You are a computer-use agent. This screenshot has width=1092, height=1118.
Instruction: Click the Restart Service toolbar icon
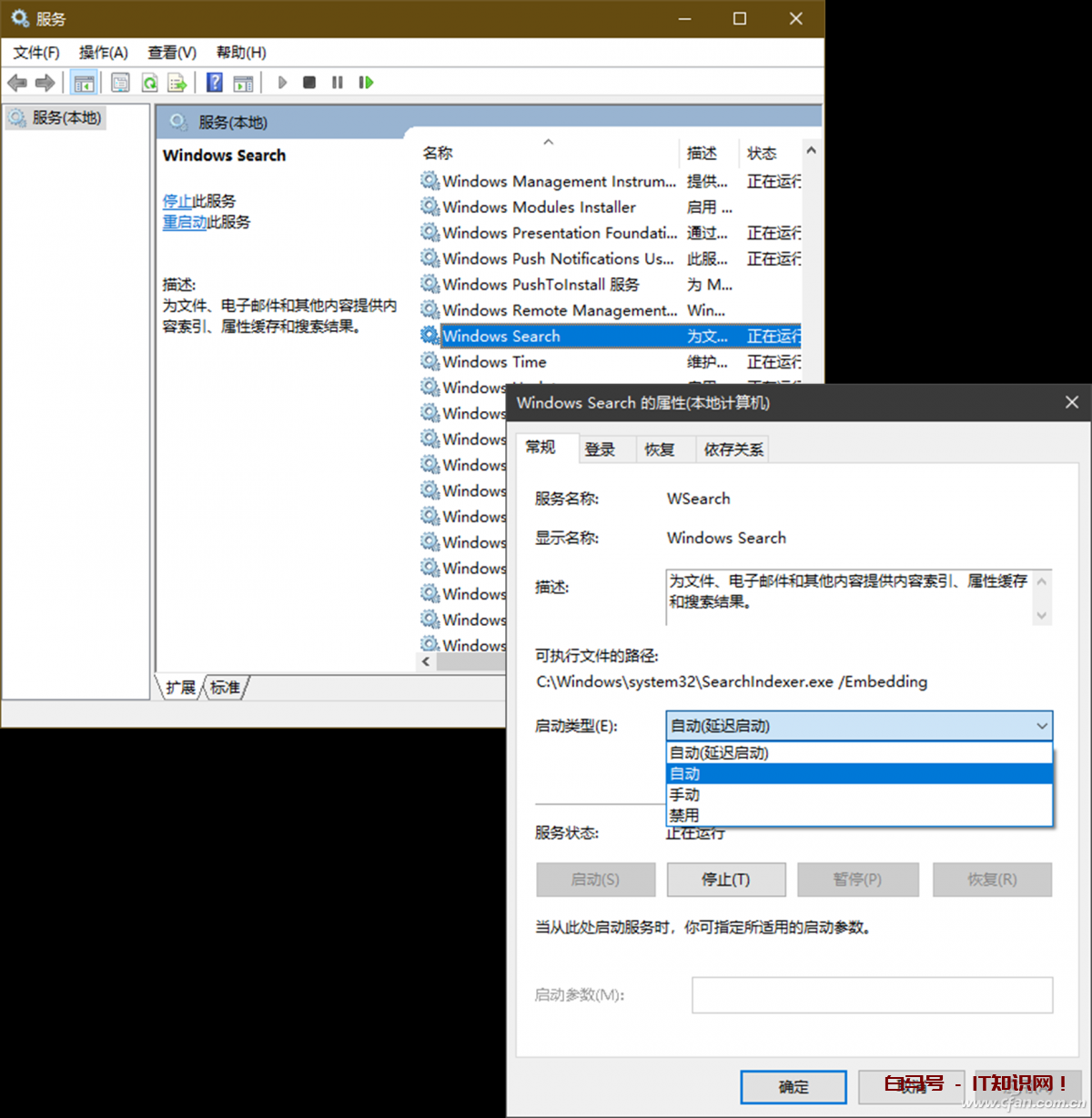(366, 83)
